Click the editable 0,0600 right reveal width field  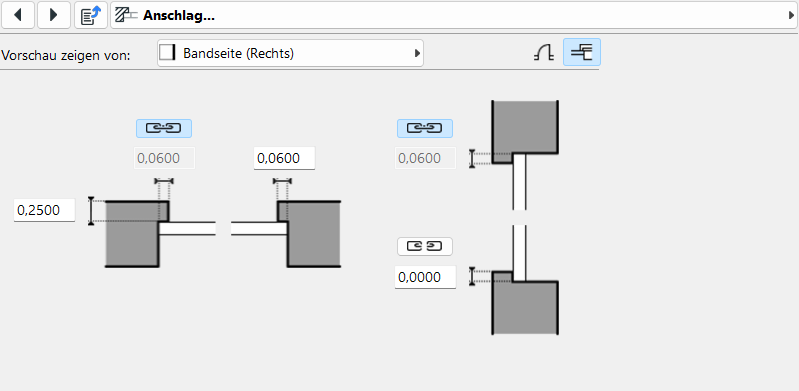click(x=284, y=158)
